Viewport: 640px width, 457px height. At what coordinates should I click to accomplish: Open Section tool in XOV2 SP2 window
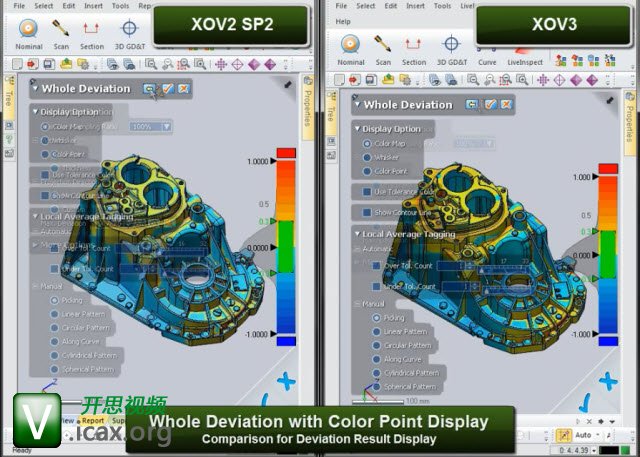point(91,34)
